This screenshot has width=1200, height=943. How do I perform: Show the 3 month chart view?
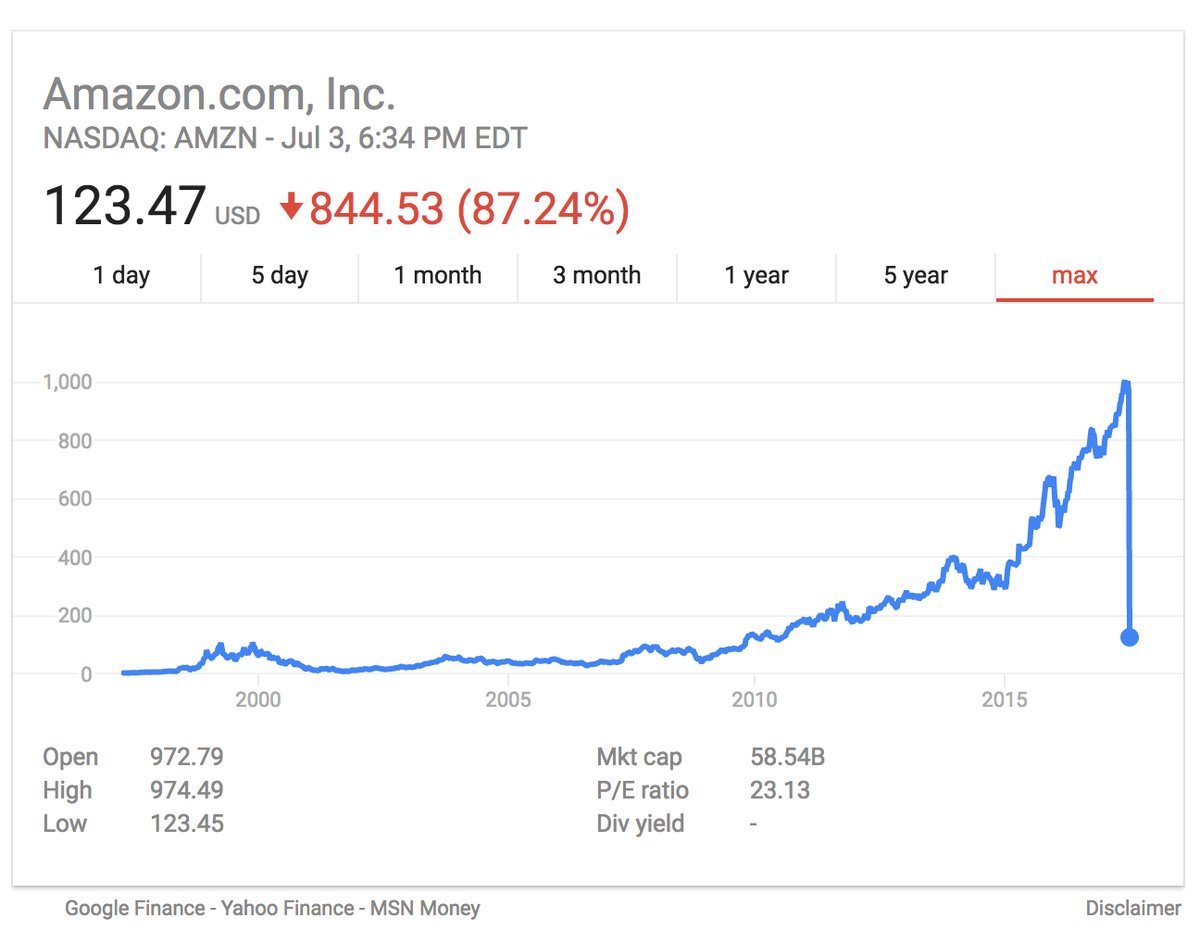(x=597, y=276)
